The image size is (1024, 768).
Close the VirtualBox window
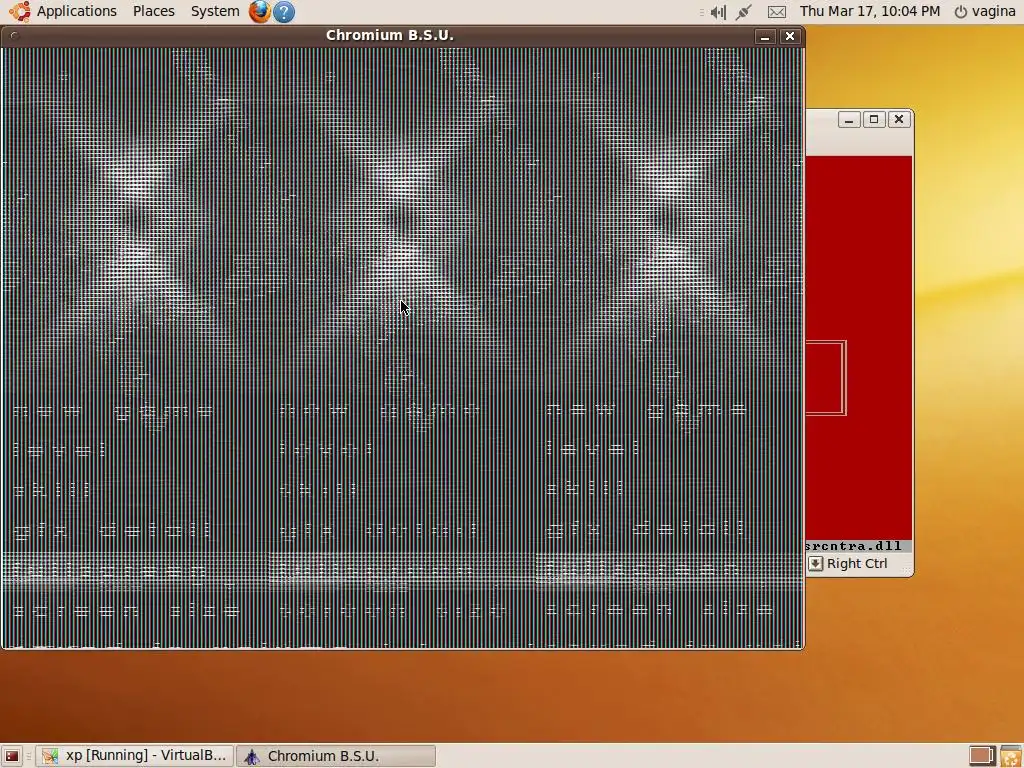click(x=899, y=120)
